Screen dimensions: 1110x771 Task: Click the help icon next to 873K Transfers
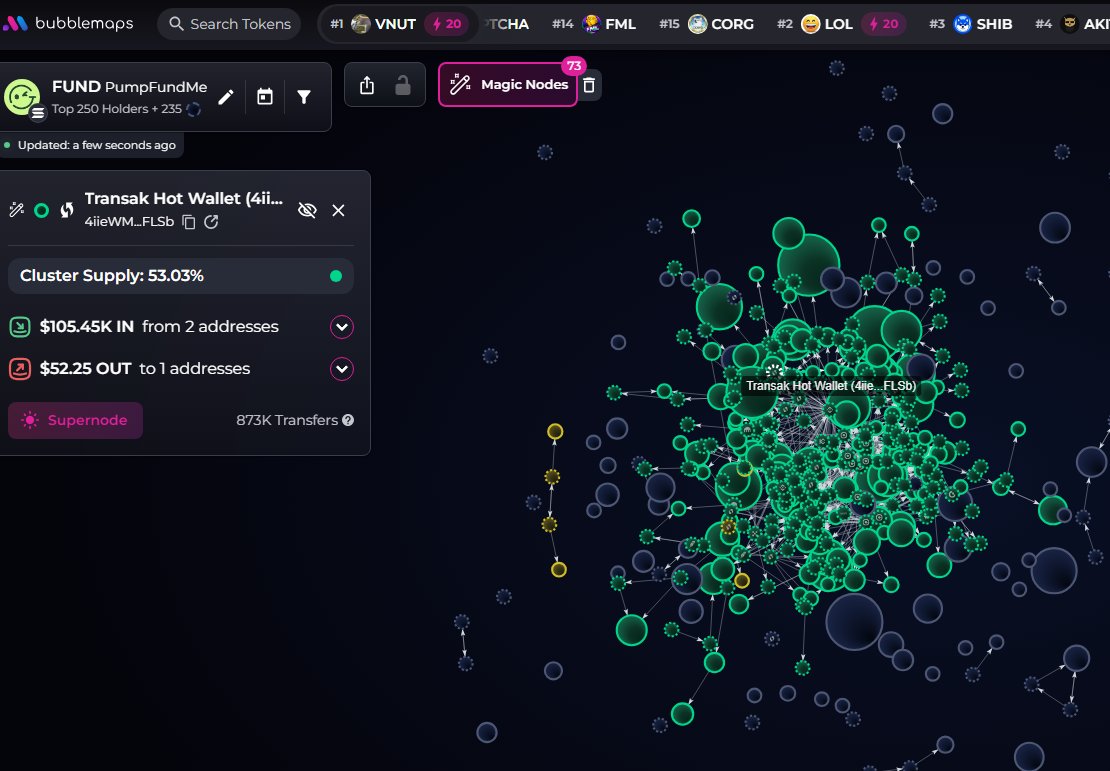[x=348, y=420]
